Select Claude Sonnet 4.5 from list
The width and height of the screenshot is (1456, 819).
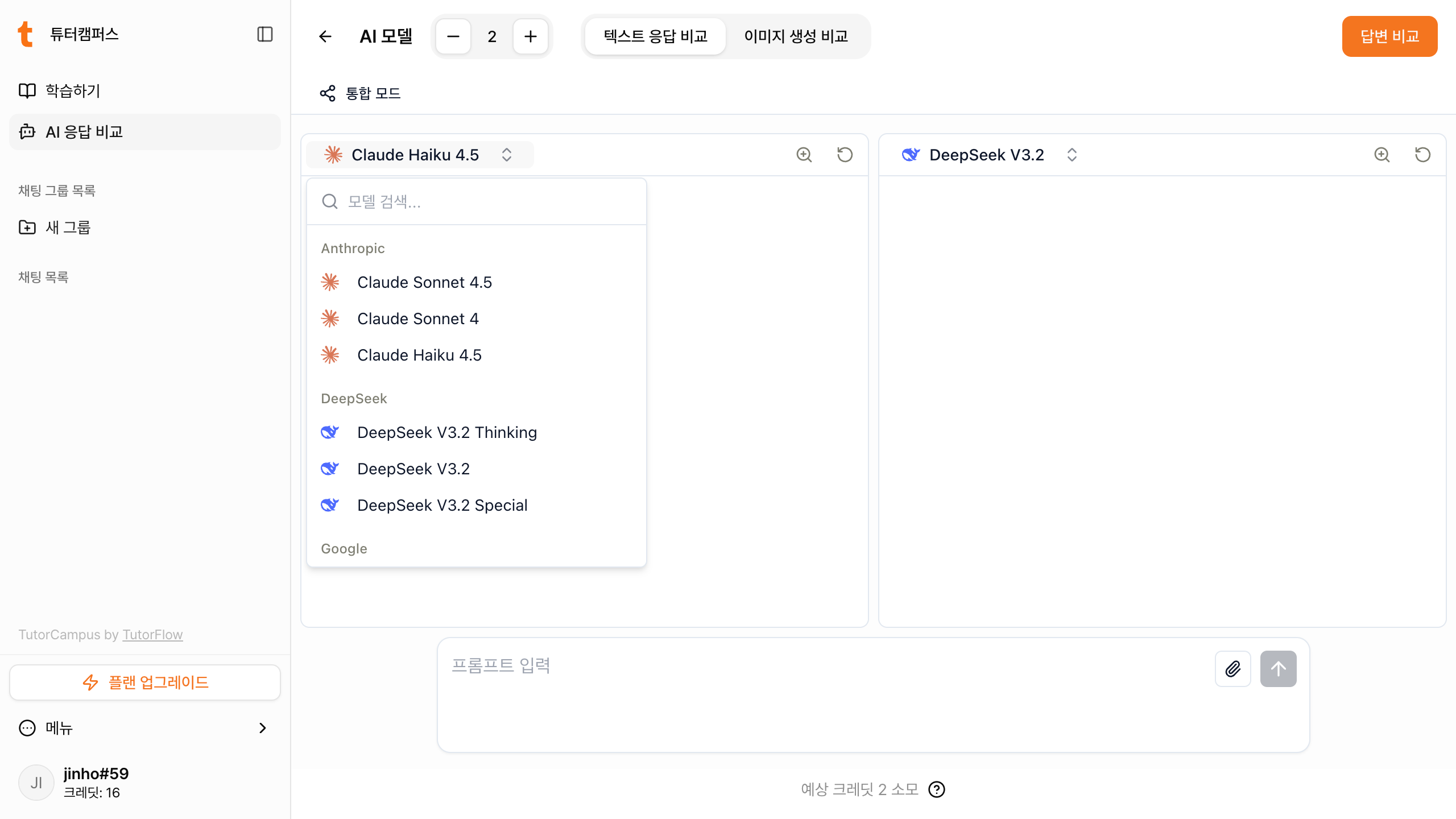point(477,282)
